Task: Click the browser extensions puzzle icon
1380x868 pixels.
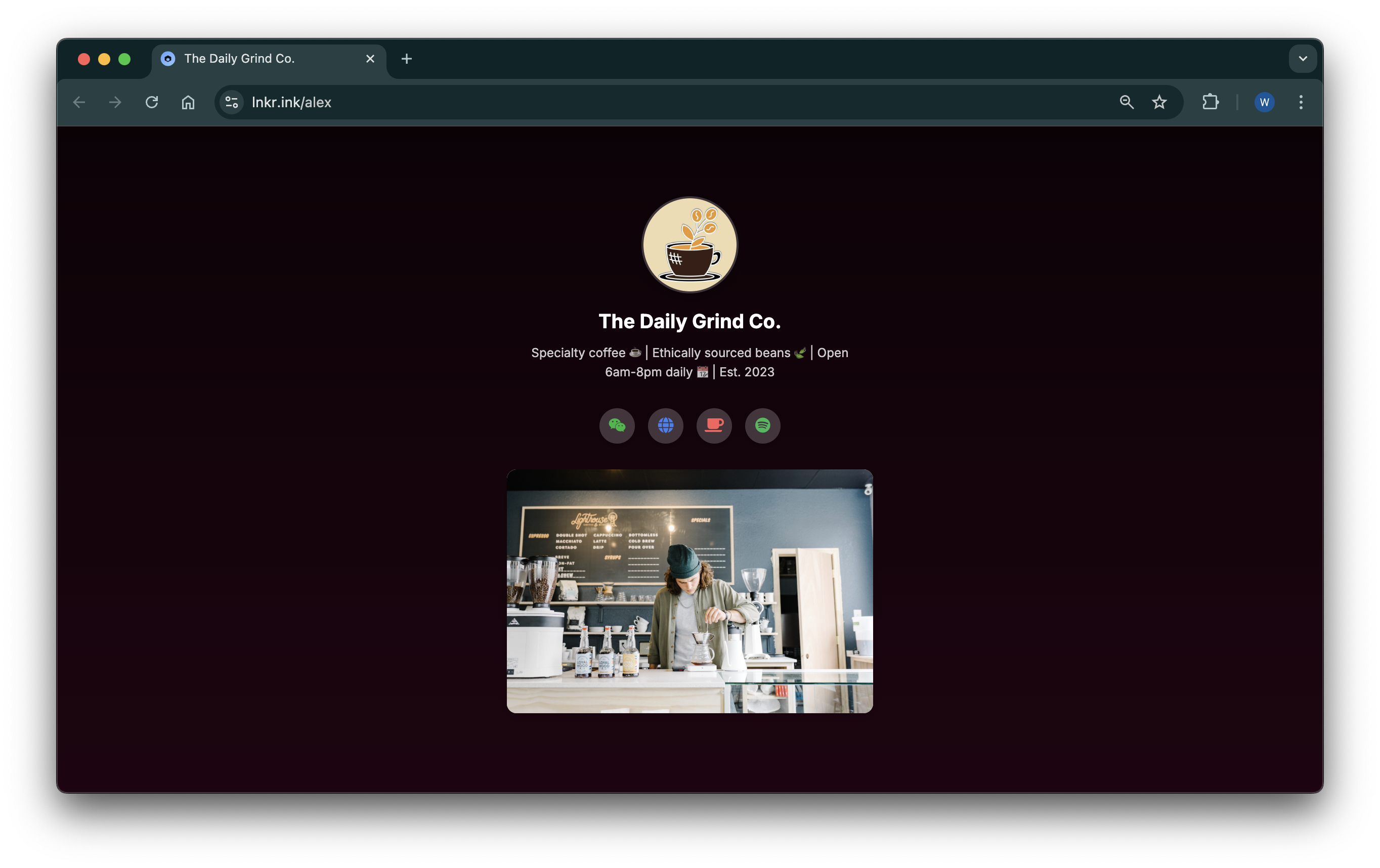Action: pyautogui.click(x=1211, y=102)
